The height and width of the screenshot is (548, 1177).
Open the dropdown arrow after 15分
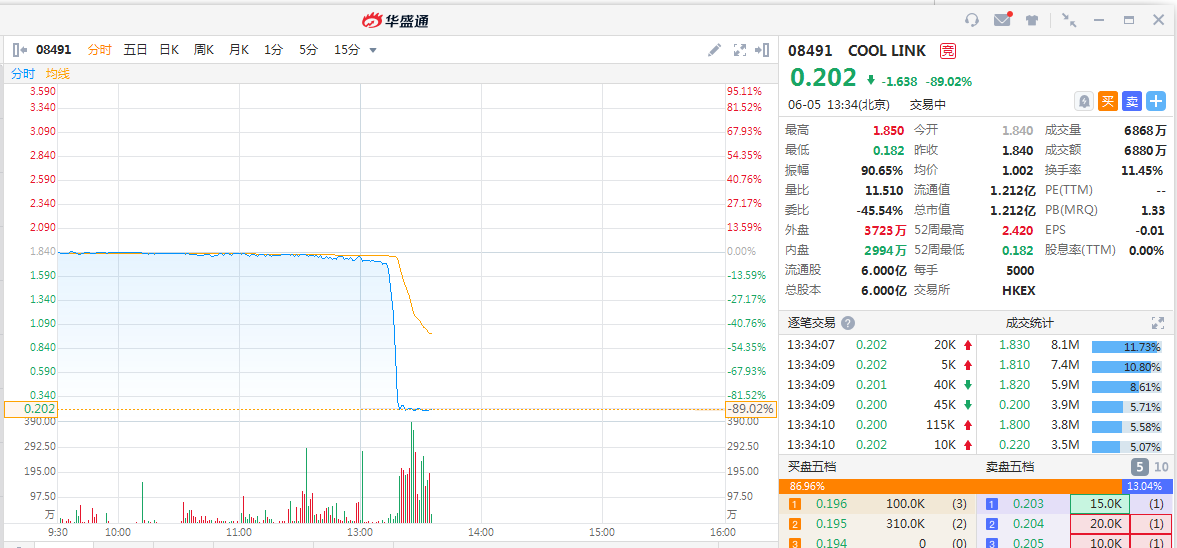[x=373, y=50]
